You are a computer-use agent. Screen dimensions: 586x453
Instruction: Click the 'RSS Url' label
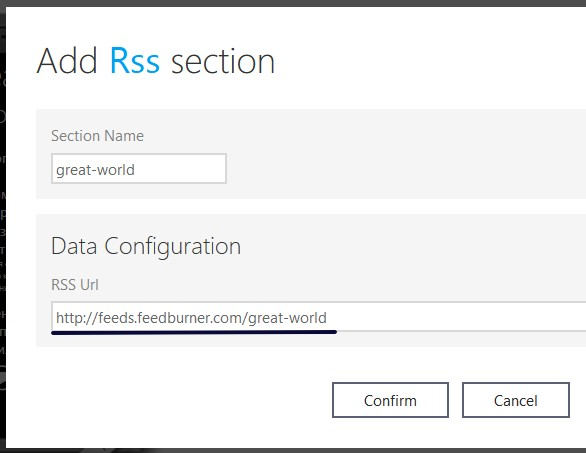point(75,285)
